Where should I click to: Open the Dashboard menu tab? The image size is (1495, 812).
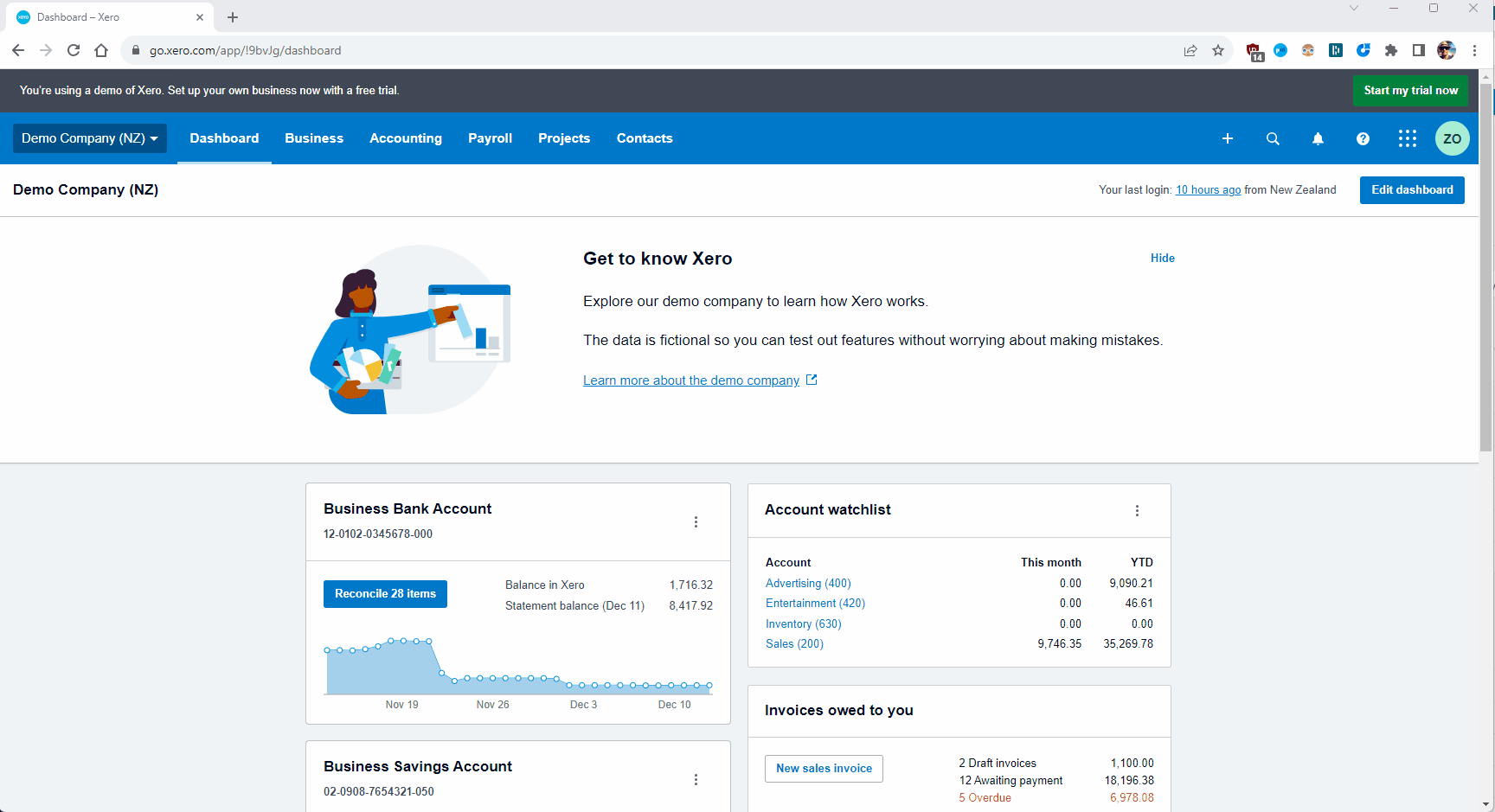point(224,138)
